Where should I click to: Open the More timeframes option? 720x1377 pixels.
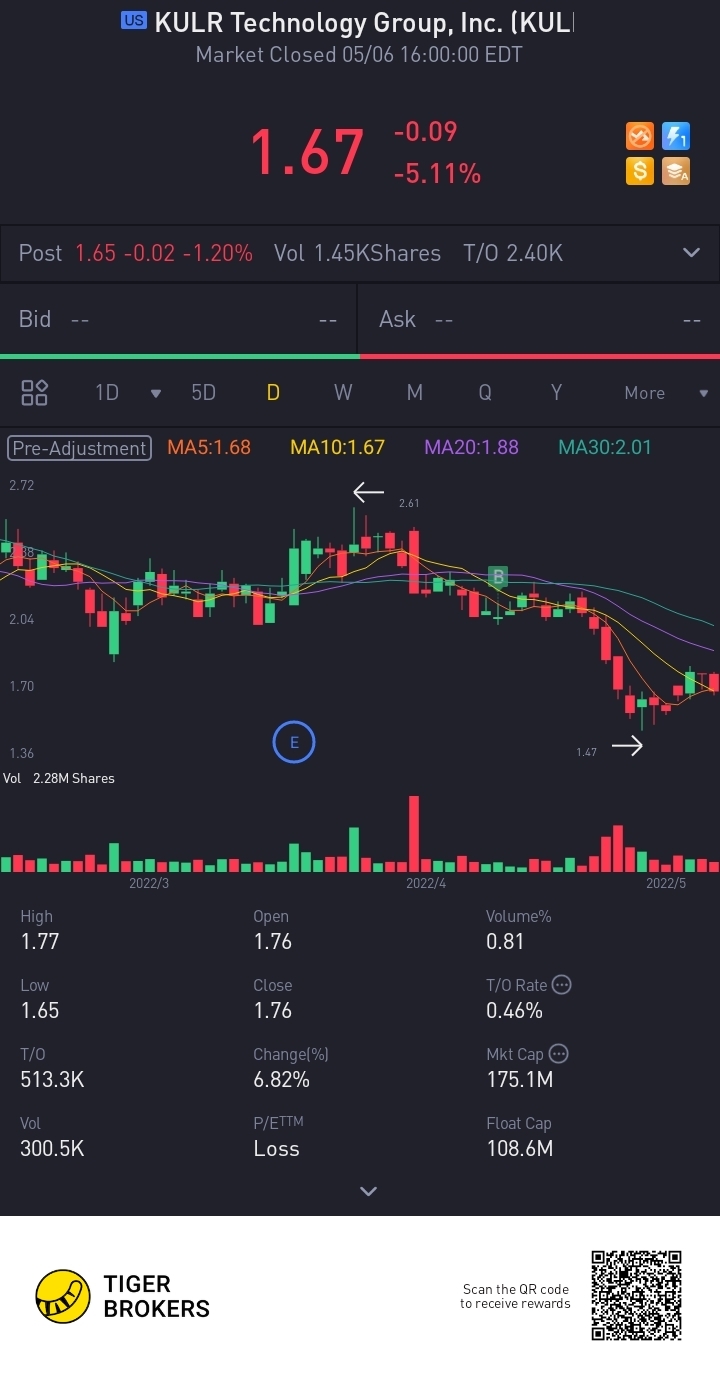(x=645, y=393)
